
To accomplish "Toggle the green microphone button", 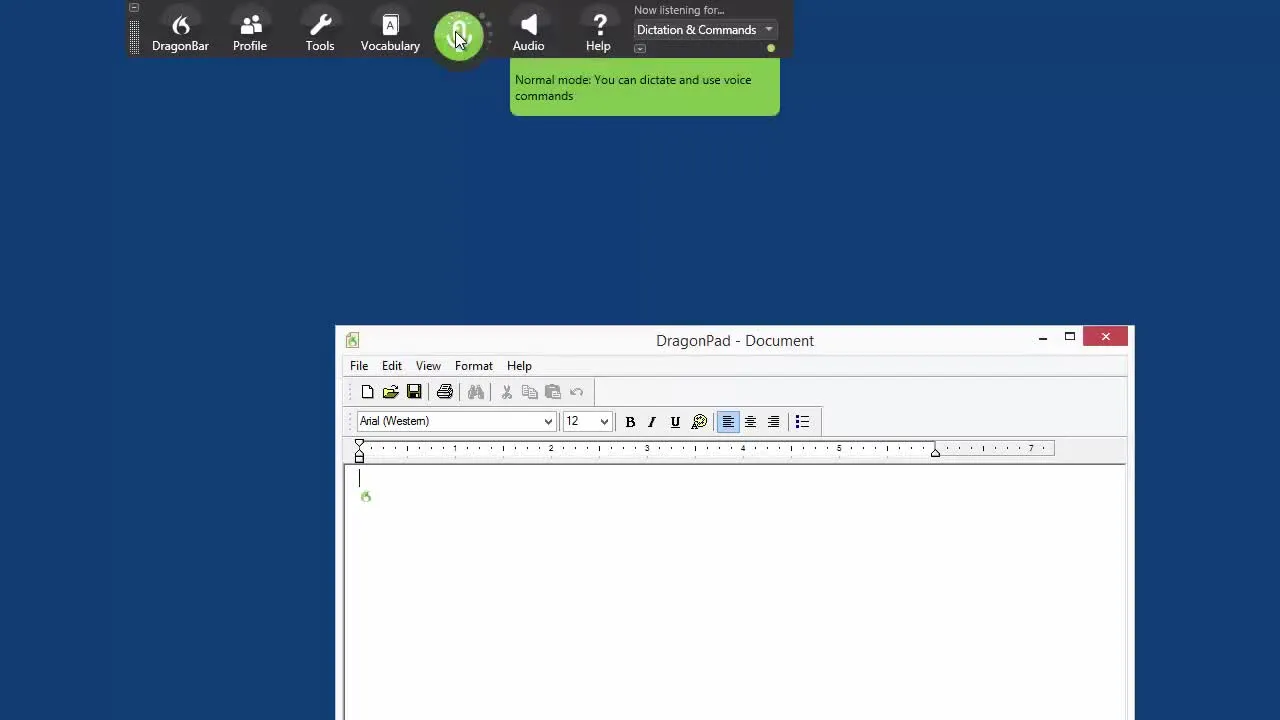I will click(x=459, y=36).
